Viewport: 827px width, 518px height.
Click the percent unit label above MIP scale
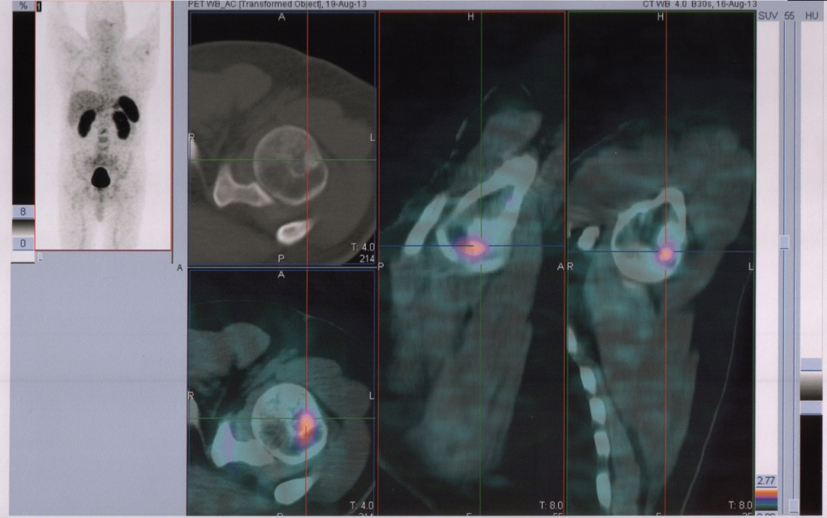21,6
